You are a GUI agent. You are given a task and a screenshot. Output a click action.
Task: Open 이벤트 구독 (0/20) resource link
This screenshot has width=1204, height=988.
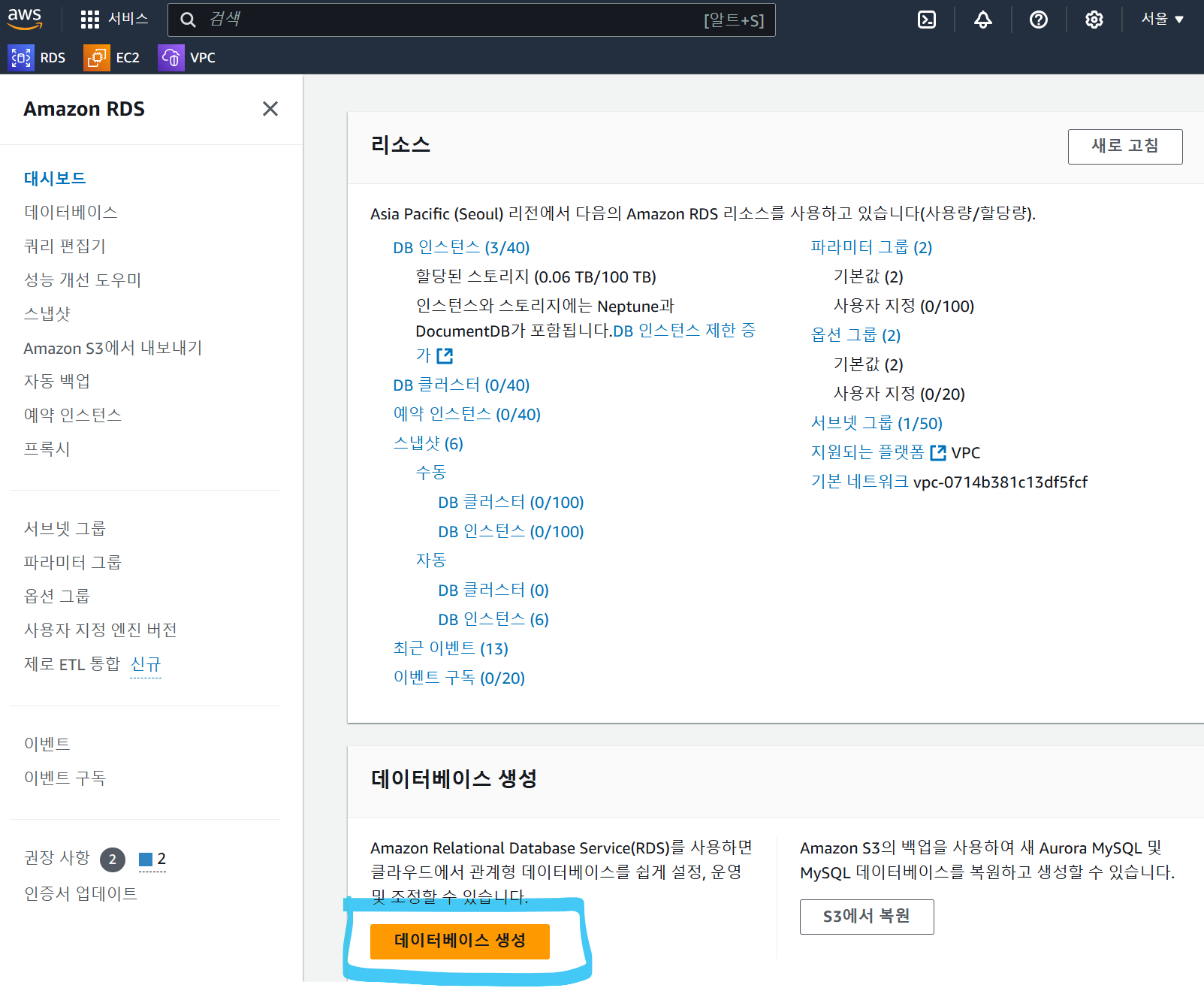click(x=459, y=678)
